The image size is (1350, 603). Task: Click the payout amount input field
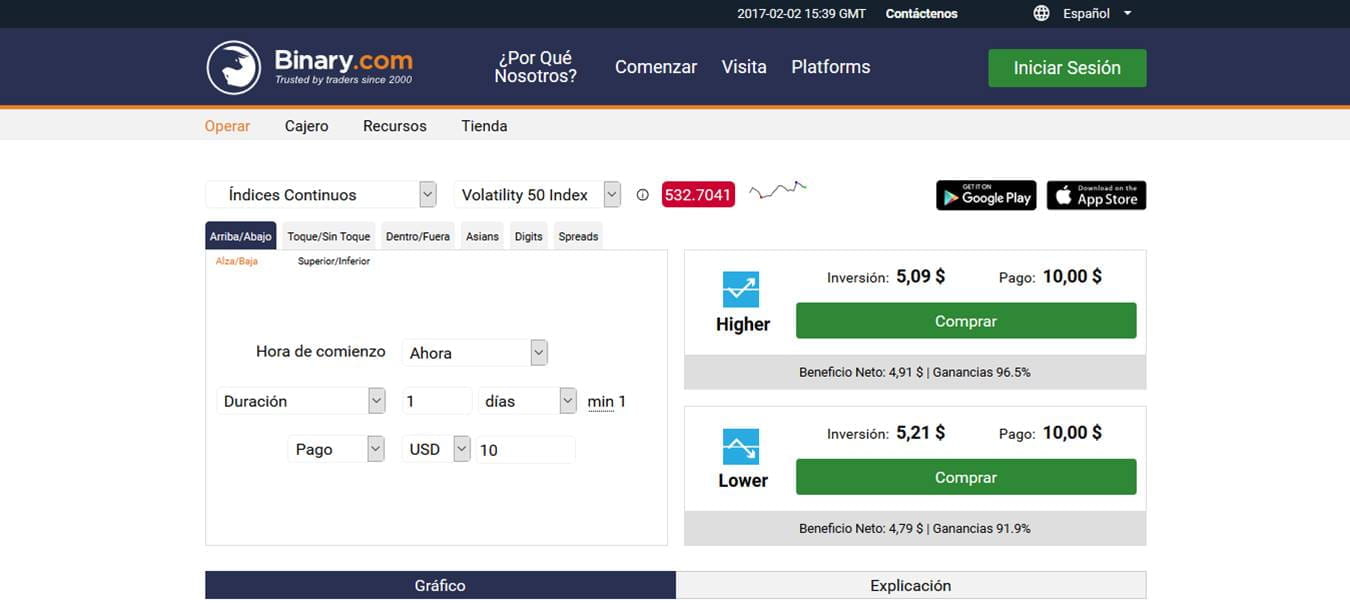(525, 449)
